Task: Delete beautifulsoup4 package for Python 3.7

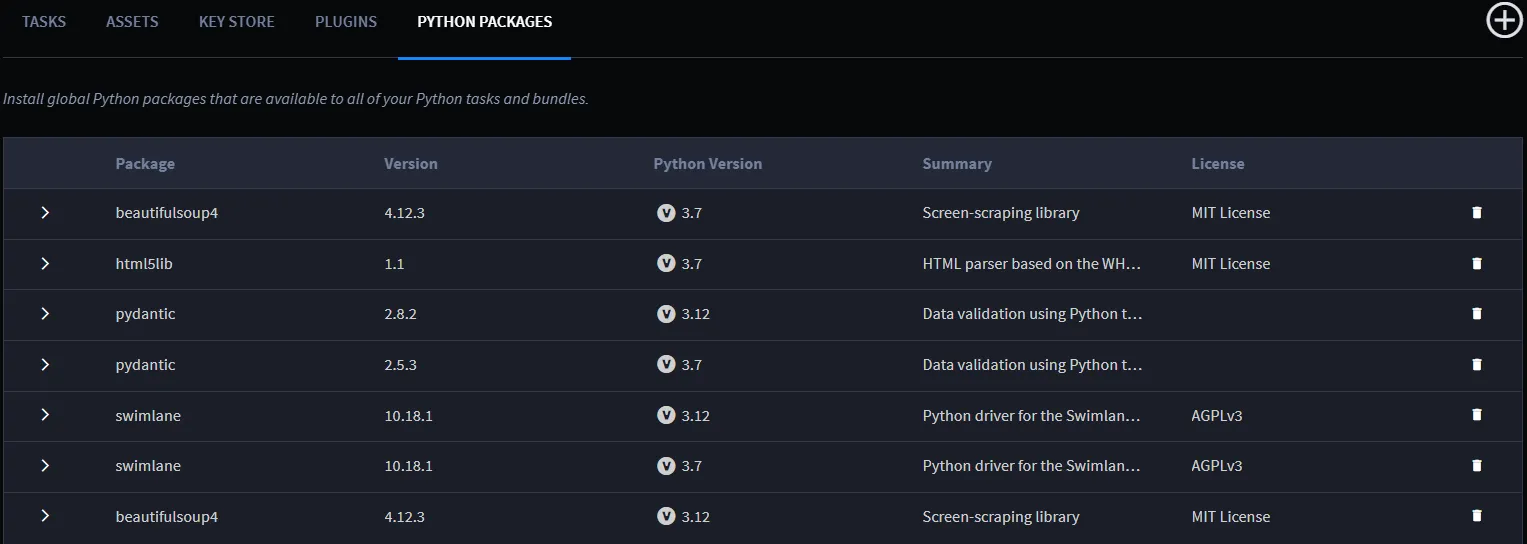Action: click(1477, 213)
